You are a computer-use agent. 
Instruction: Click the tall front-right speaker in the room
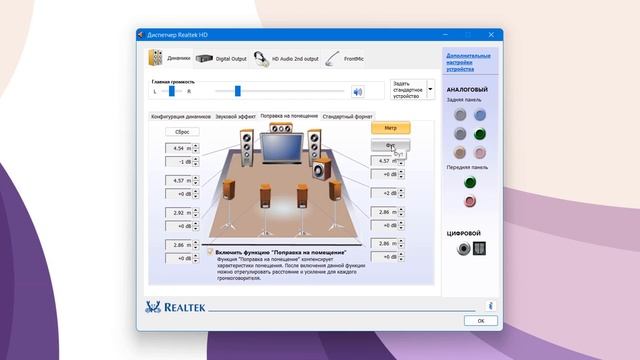point(314,147)
